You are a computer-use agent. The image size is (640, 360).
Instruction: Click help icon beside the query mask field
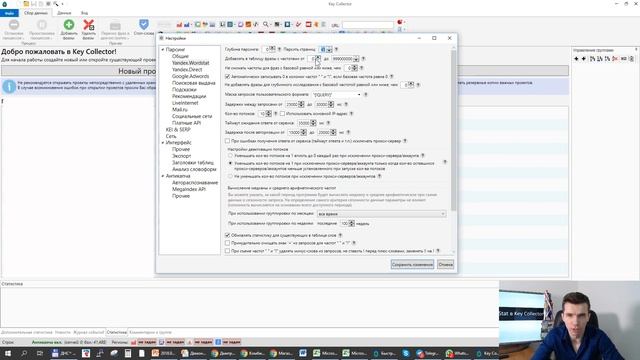(366, 95)
